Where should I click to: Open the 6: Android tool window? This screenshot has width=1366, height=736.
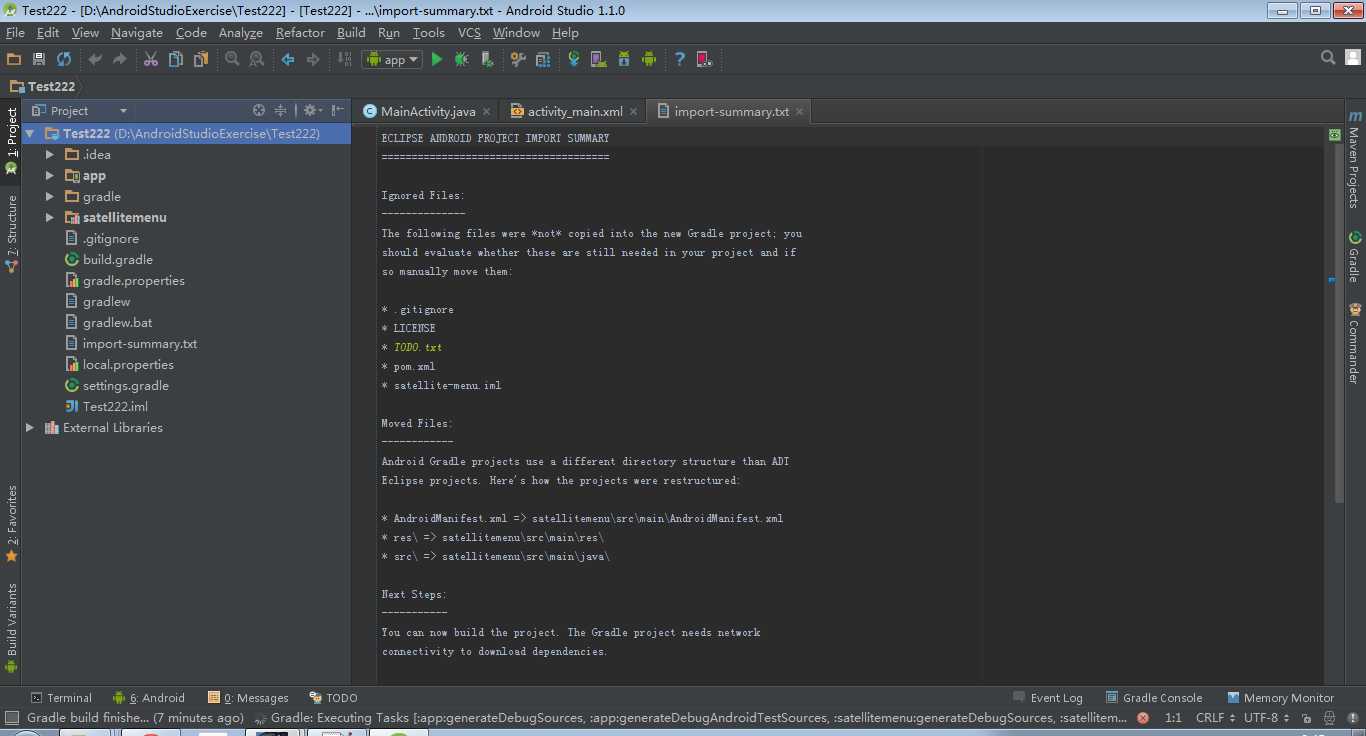tap(149, 698)
